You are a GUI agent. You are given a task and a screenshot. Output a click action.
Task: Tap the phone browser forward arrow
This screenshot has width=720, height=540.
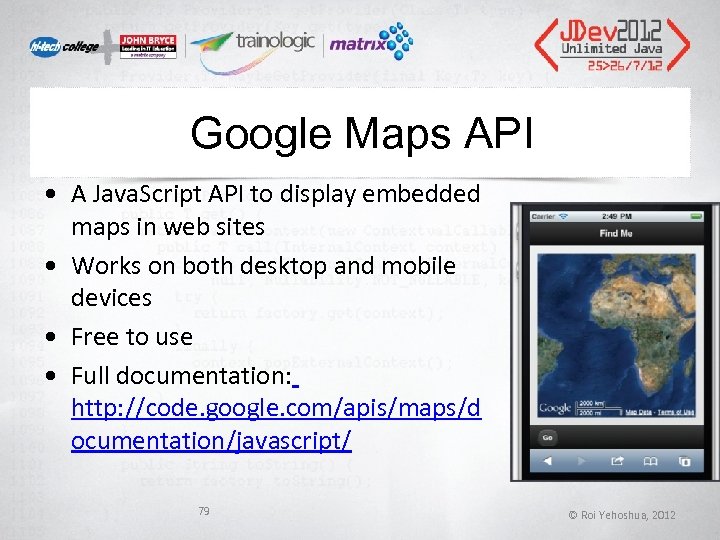[581, 461]
